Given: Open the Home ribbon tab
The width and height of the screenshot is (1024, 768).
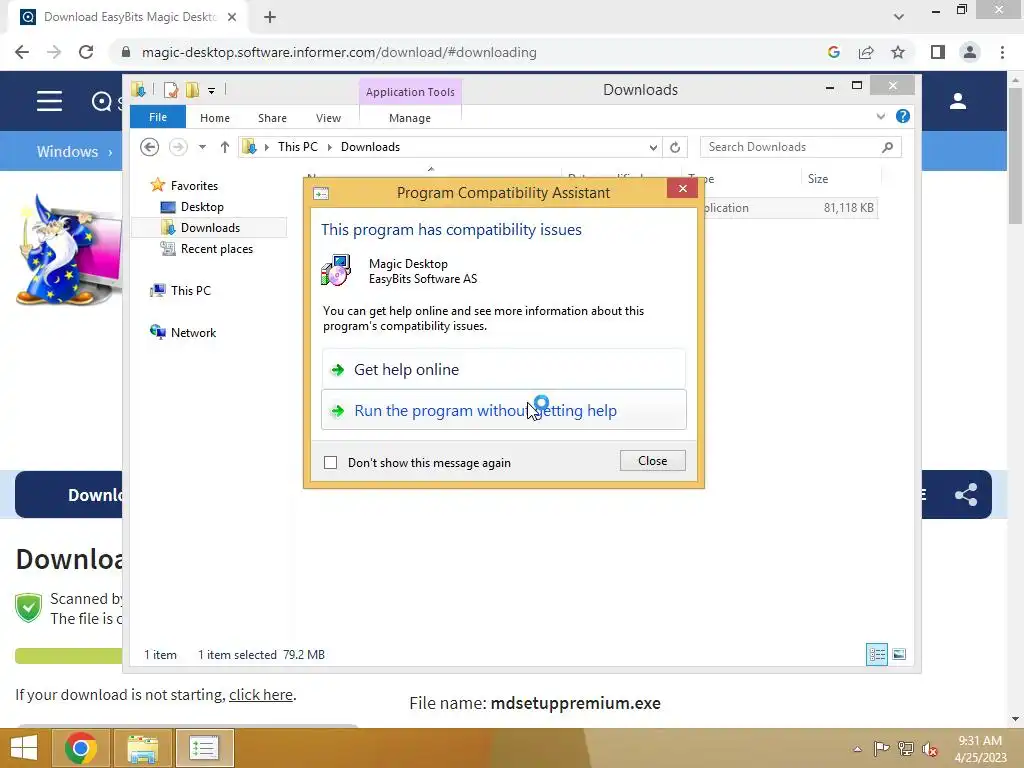Looking at the screenshot, I should tap(215, 118).
